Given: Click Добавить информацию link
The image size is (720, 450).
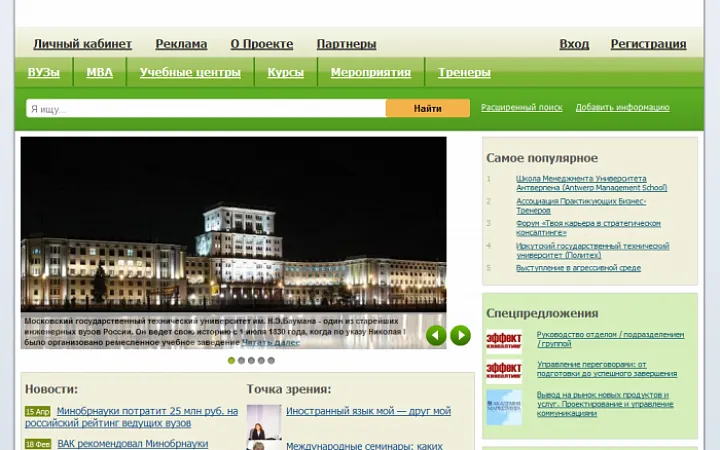Looking at the screenshot, I should point(623,107).
